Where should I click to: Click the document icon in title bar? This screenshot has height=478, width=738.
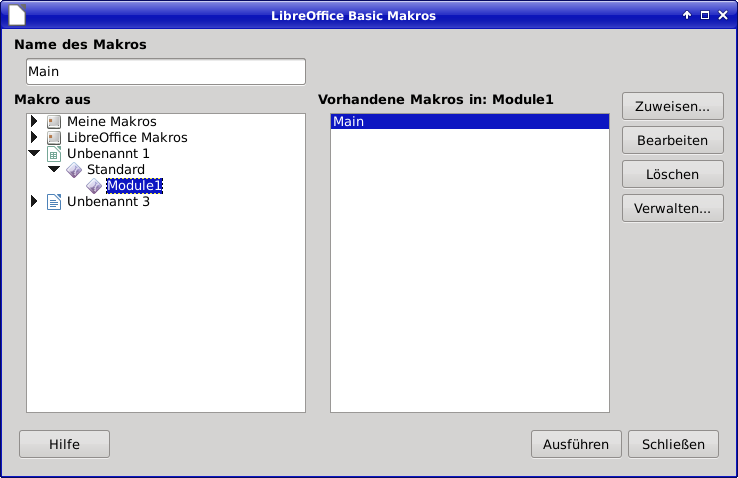tap(16, 15)
